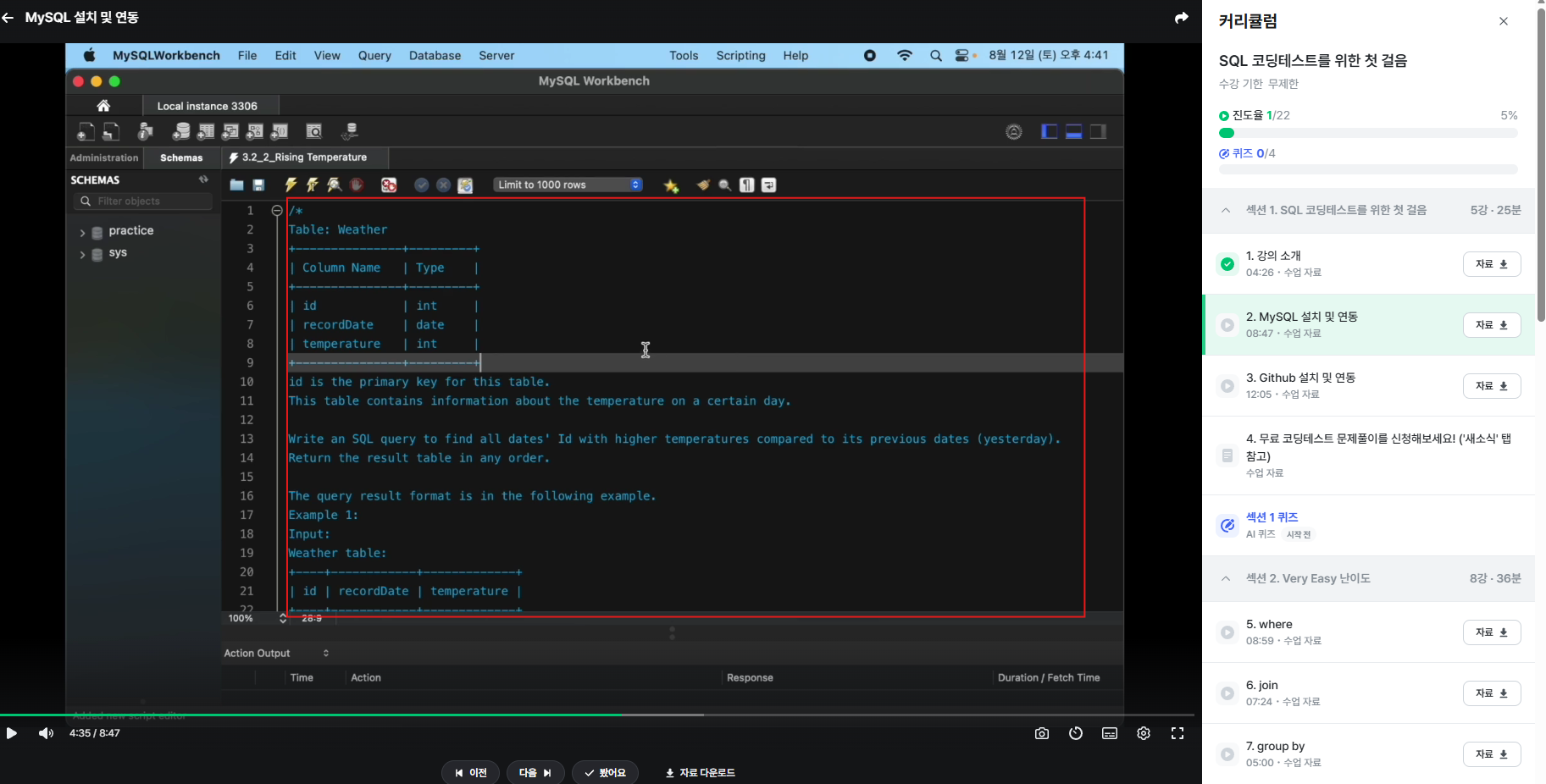The image size is (1546, 784).
Task: Toggle the bottom output panel visibility
Action: pyautogui.click(x=1074, y=131)
